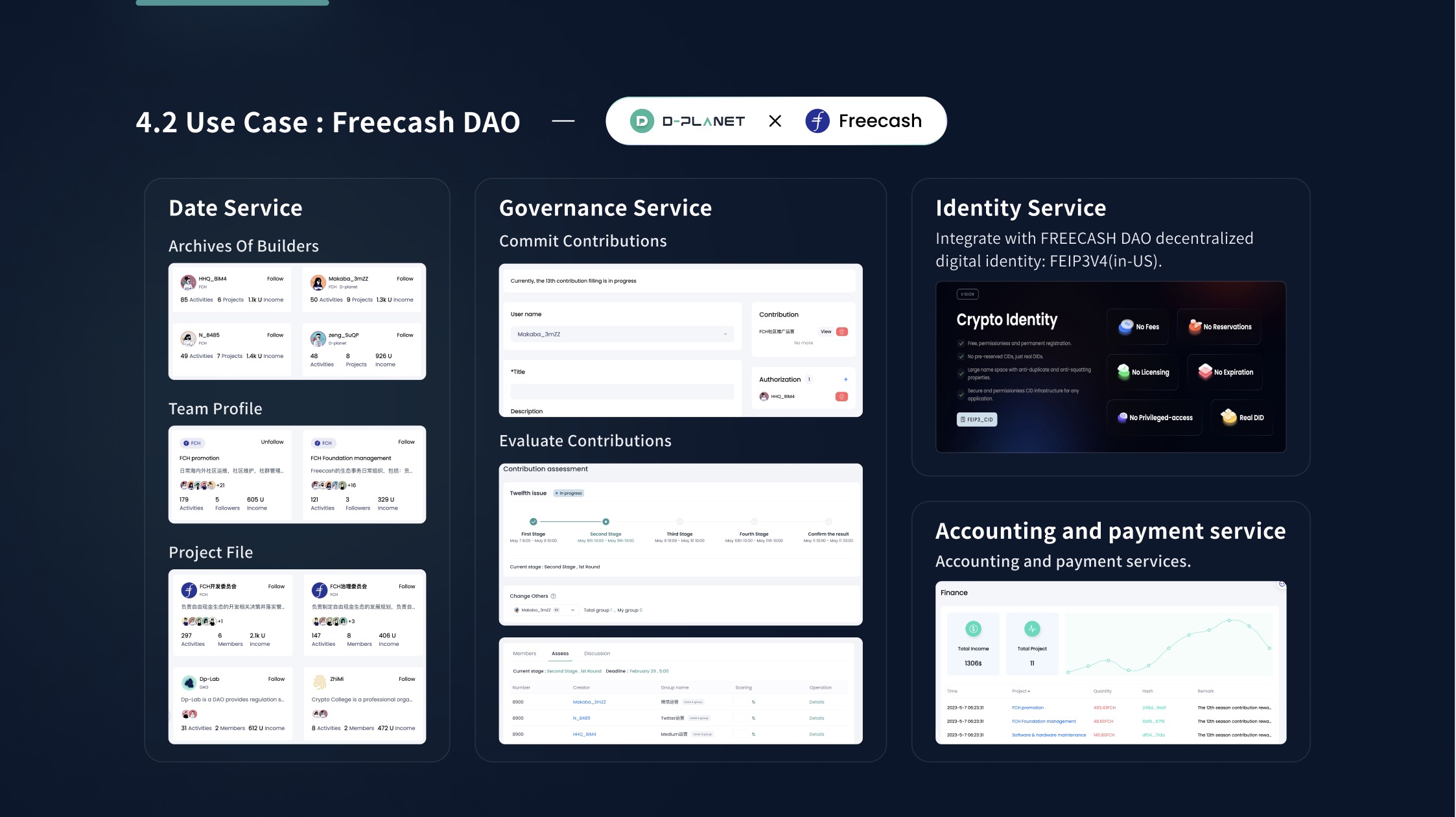Viewport: 1456px width, 817px height.
Task: Click the Freecash logo icon in header
Action: point(817,121)
